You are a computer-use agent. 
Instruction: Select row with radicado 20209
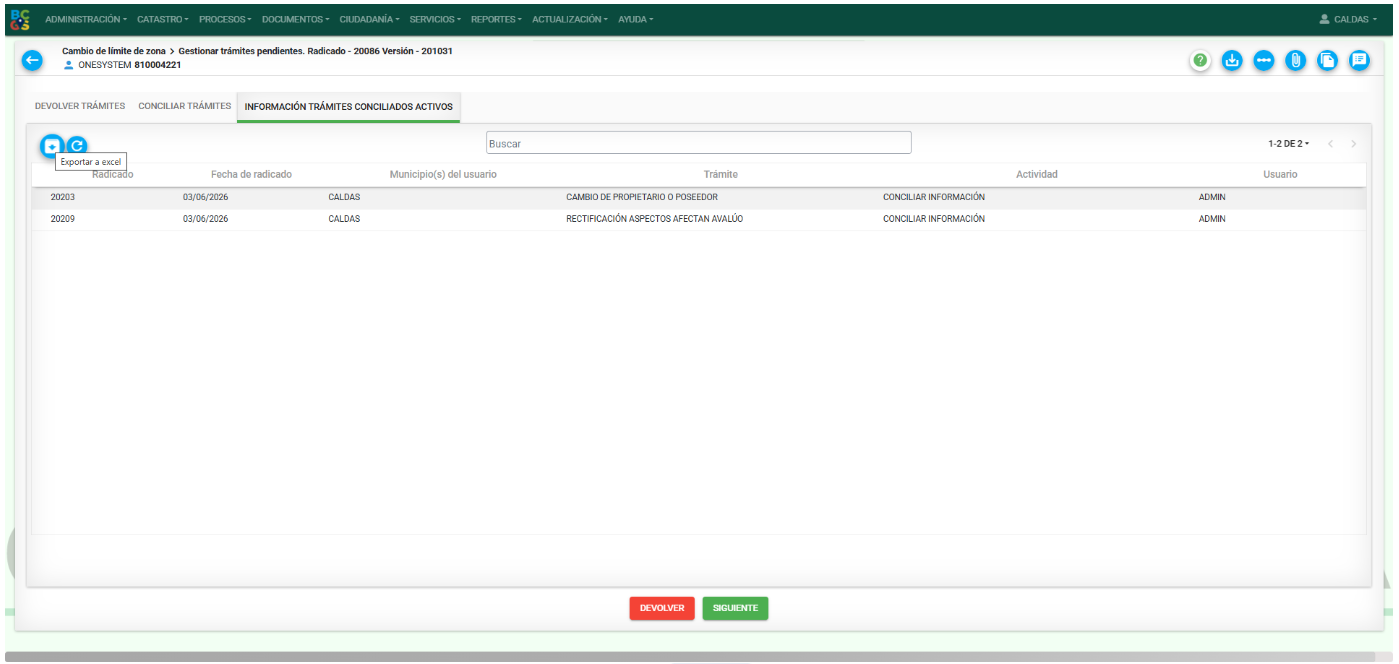[x=699, y=219]
